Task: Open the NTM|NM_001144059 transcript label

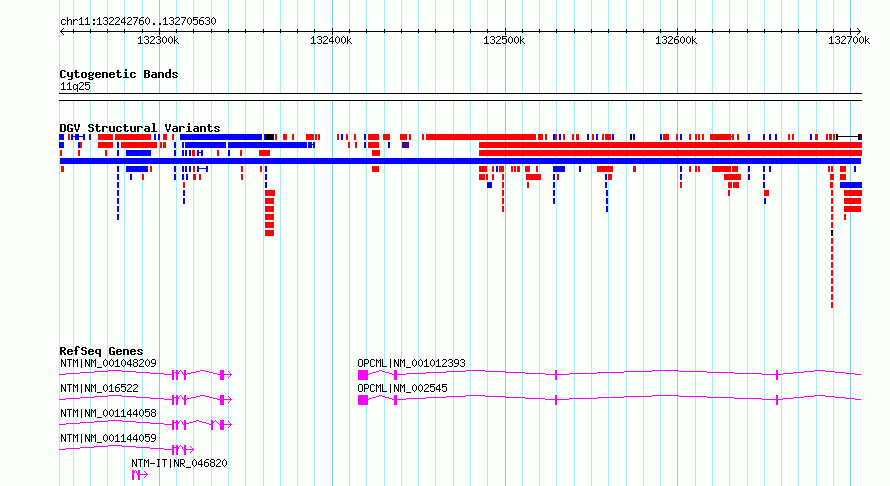Action: pos(108,438)
